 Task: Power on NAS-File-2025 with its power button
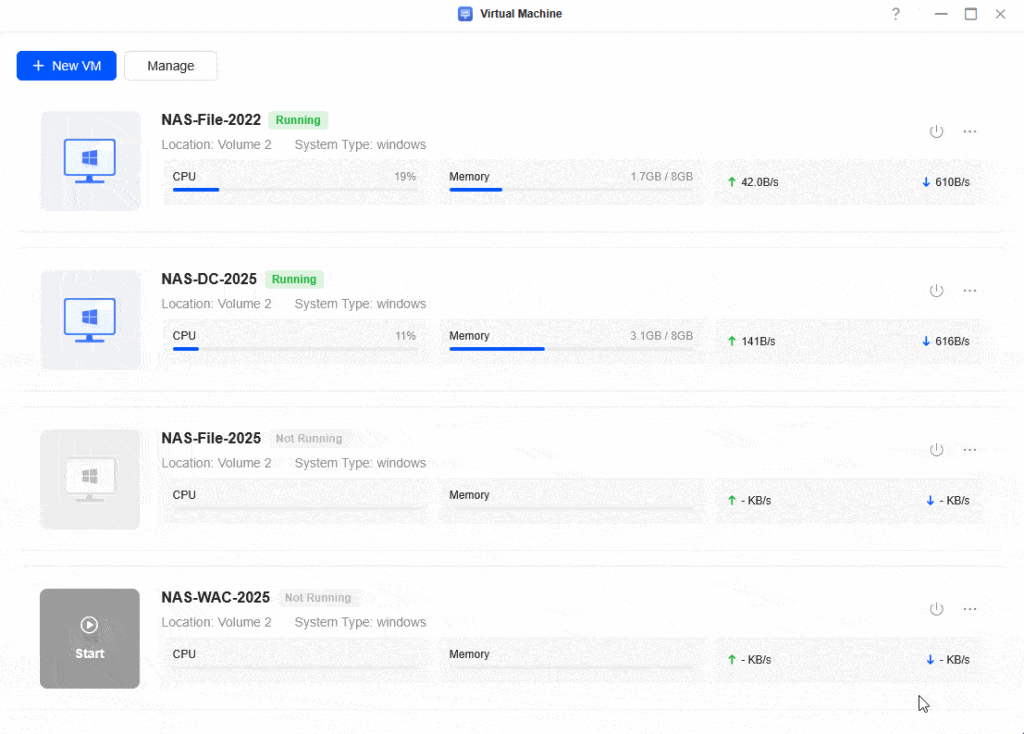coord(936,449)
